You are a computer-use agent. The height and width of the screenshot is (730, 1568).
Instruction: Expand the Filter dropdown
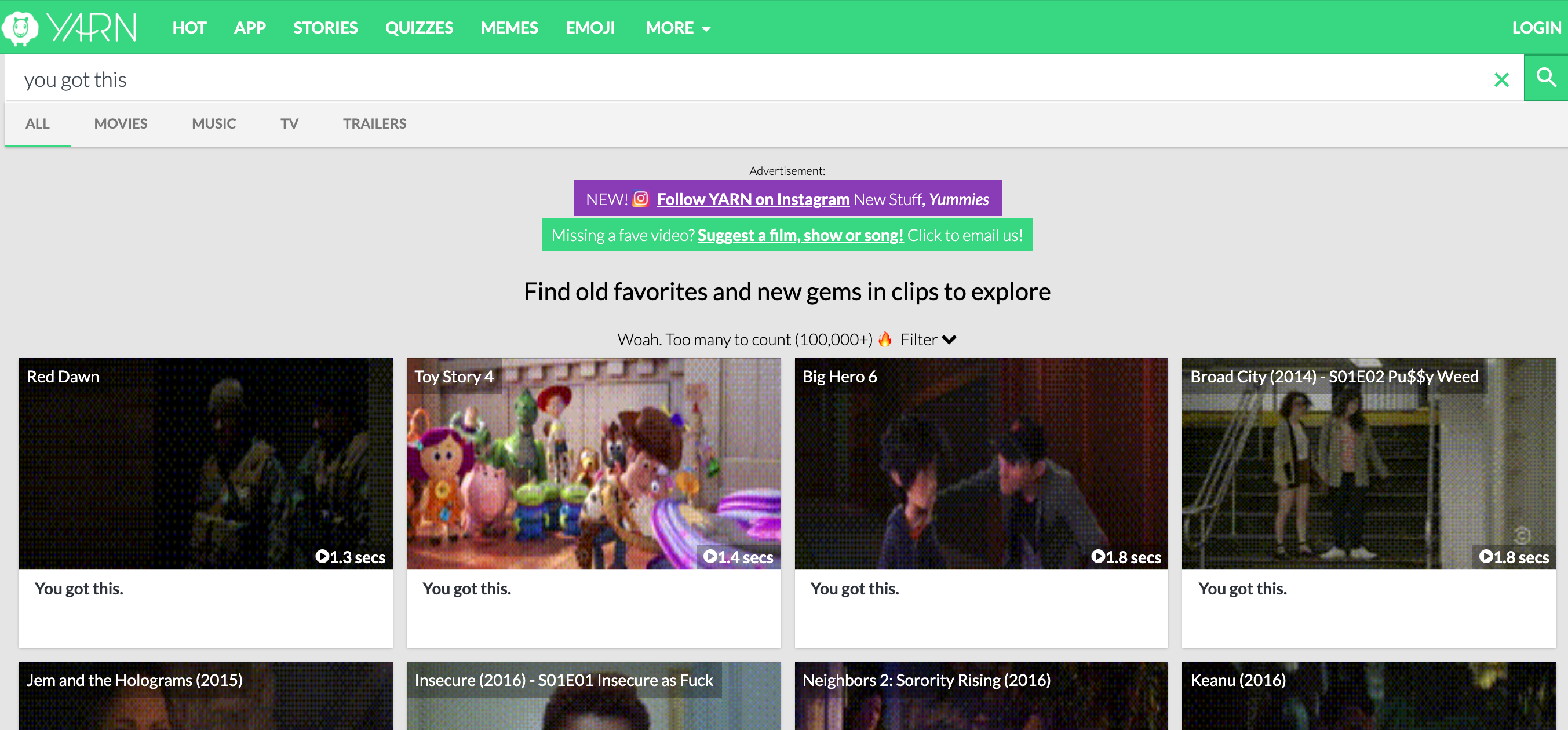(928, 340)
